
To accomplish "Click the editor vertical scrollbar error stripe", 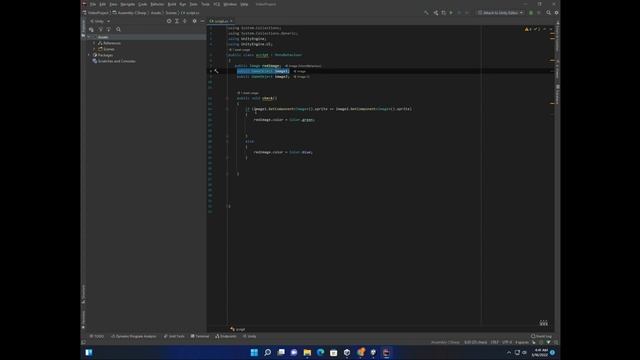I will [x=552, y=176].
